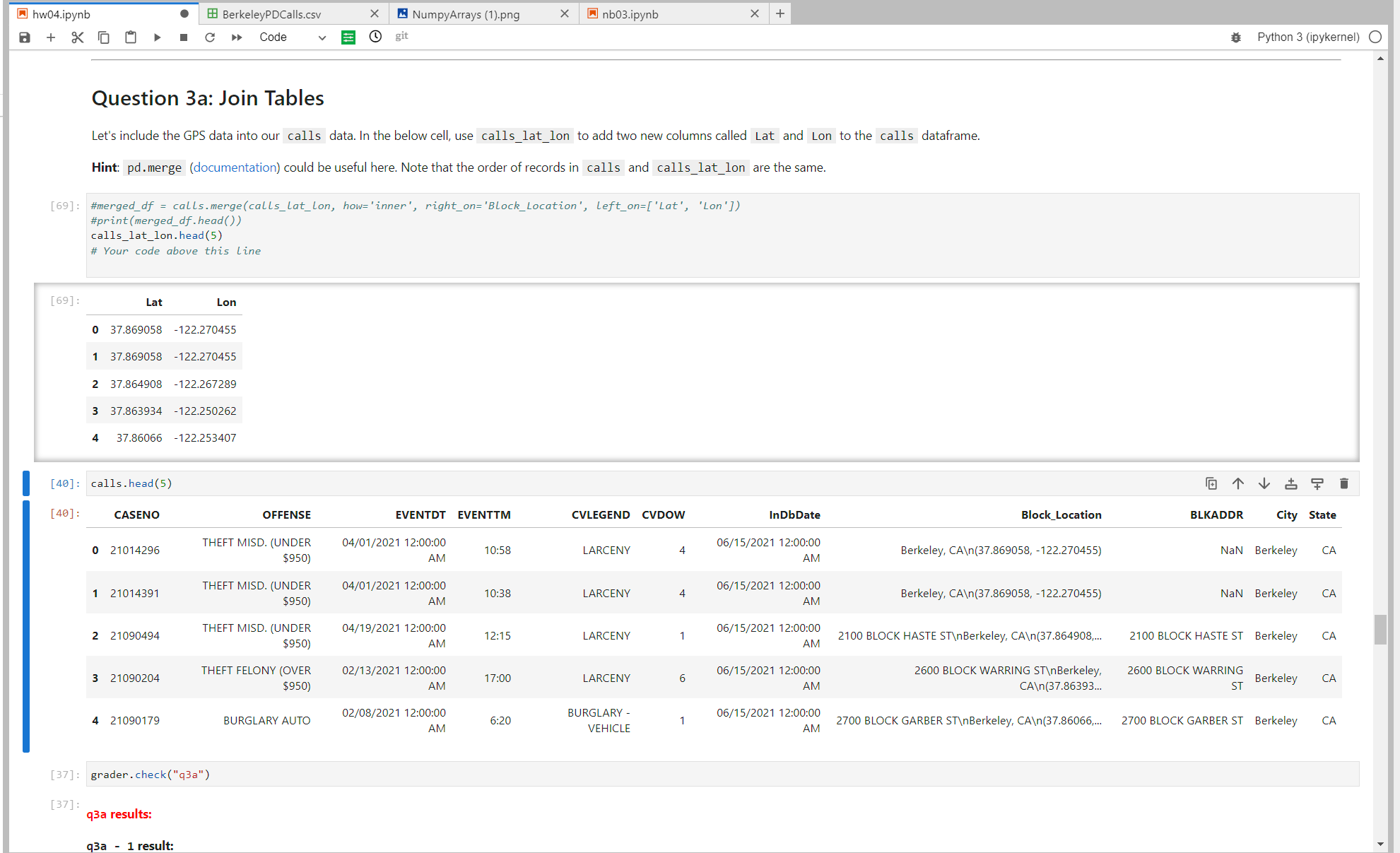Move the calls.head cell up
This screenshot has height=853, width=1400.
1237,483
